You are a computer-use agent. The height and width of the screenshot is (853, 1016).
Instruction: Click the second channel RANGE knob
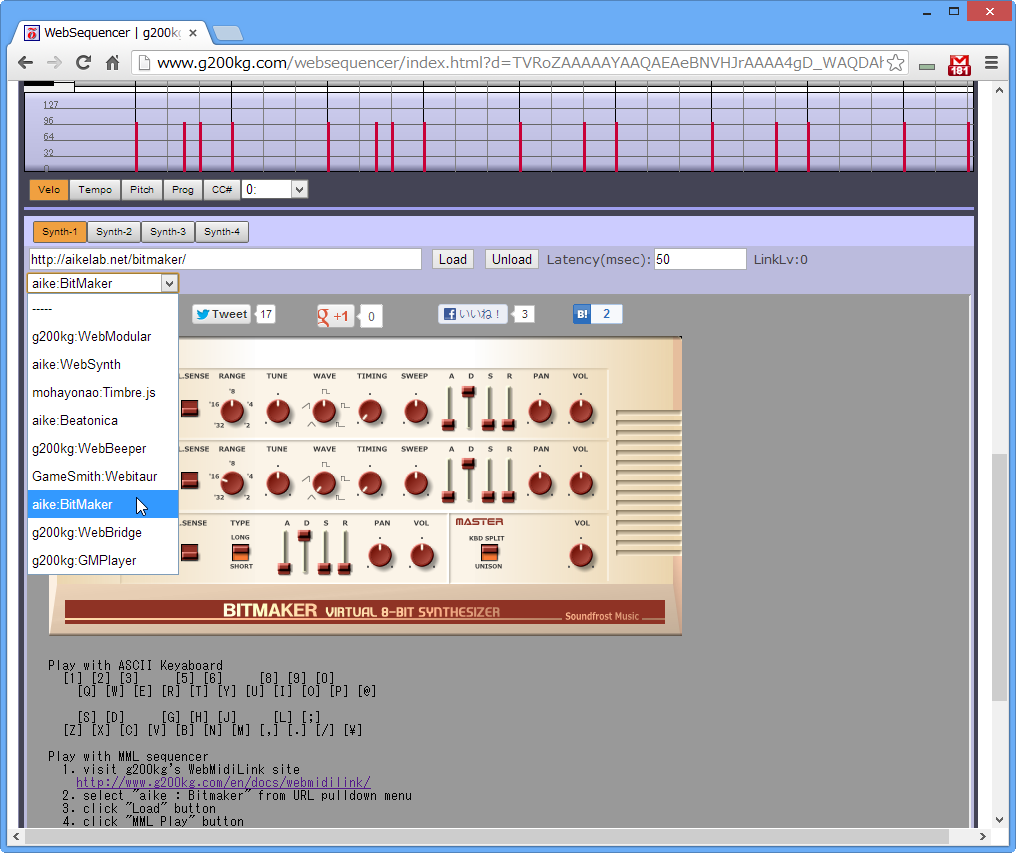pos(232,484)
